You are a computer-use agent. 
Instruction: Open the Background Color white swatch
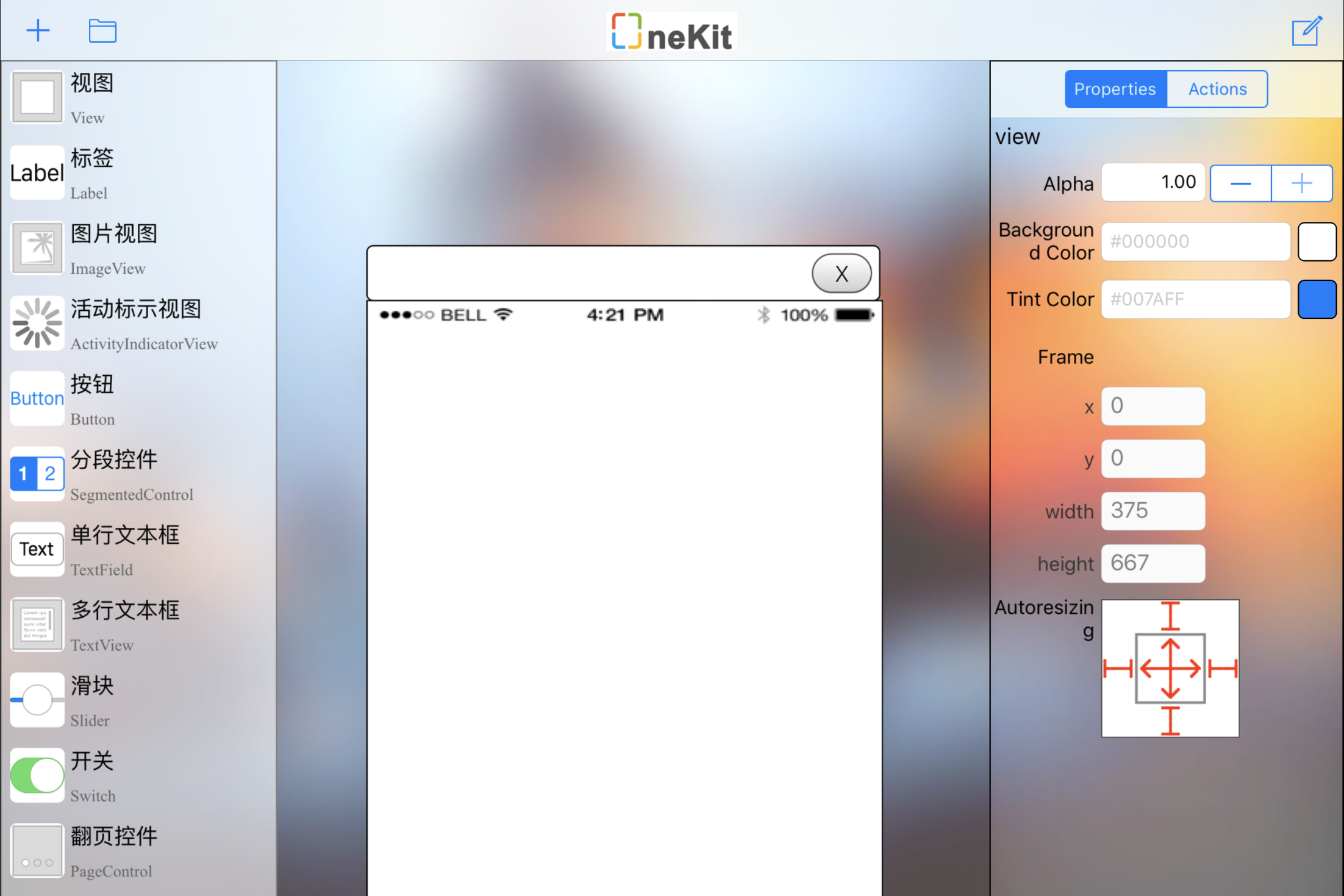1317,241
